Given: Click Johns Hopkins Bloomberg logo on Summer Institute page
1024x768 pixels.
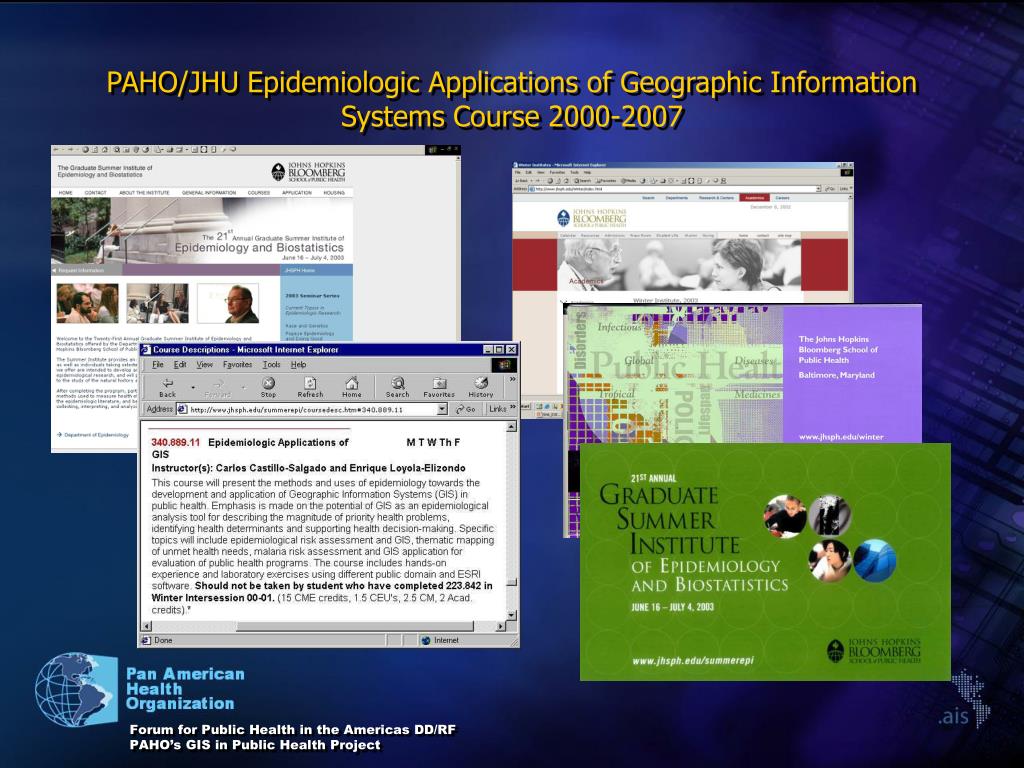Looking at the screenshot, I should click(x=308, y=172).
